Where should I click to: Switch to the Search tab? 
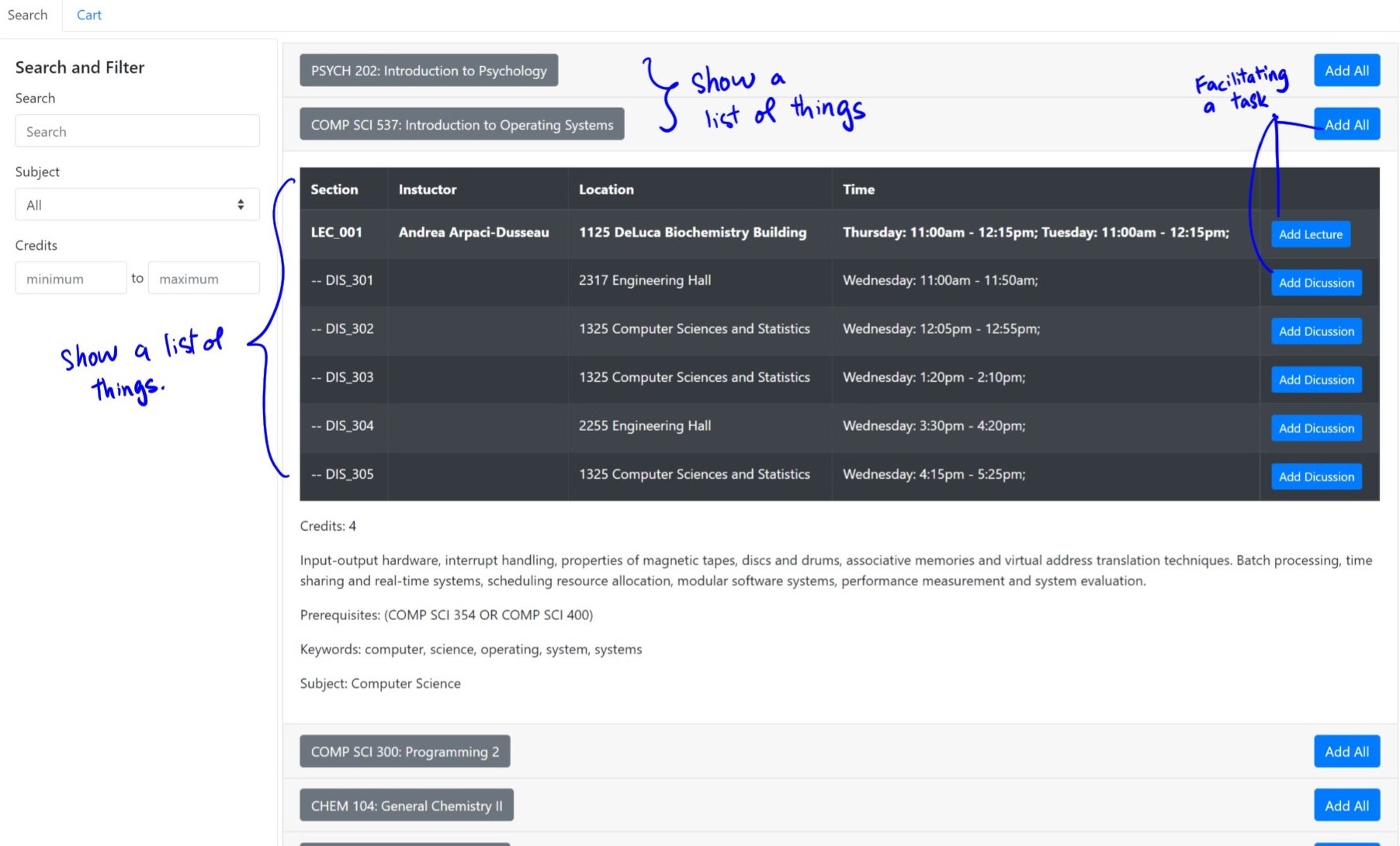point(28,15)
